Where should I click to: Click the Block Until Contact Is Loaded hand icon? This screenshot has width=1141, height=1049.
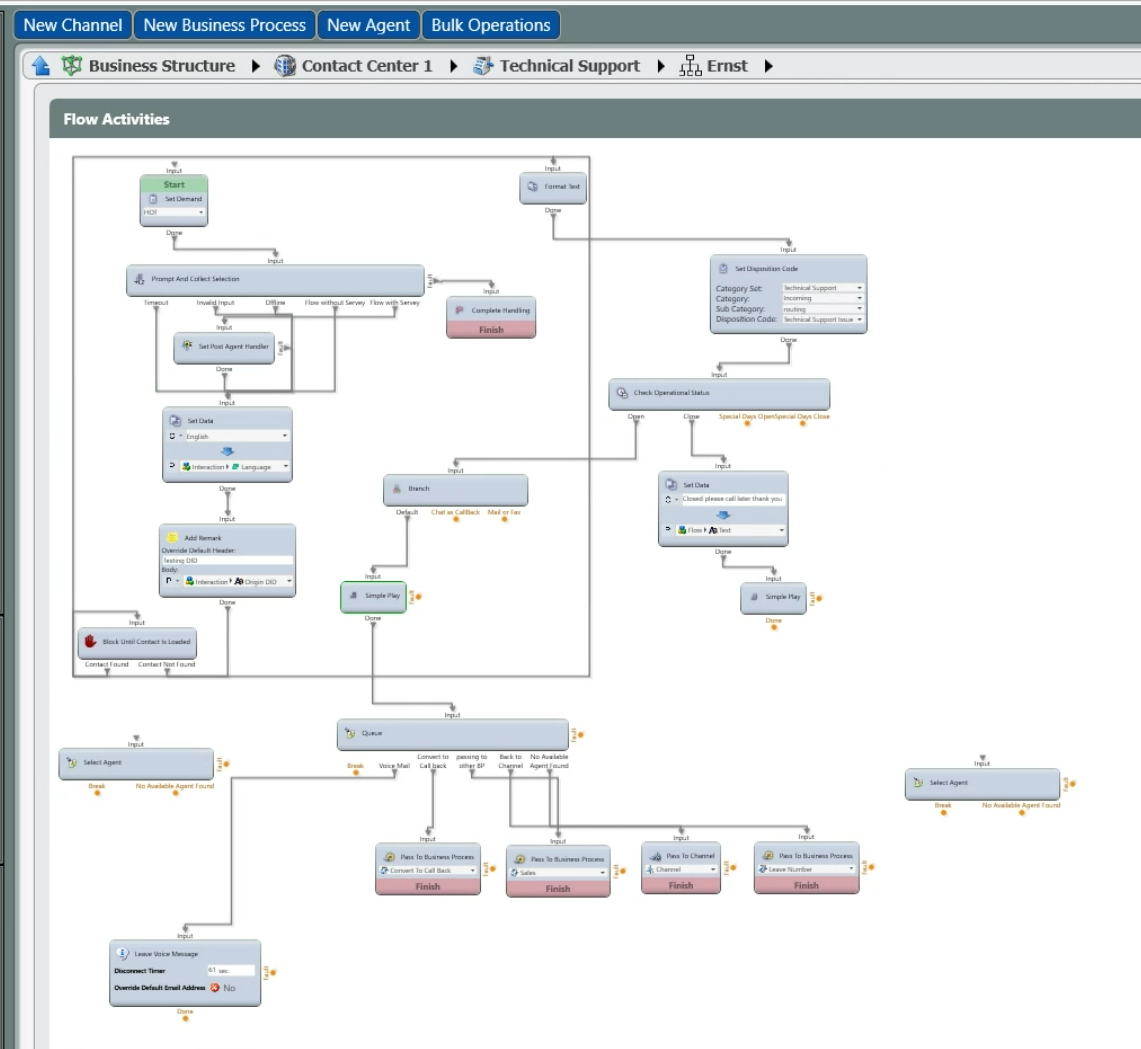(x=90, y=641)
